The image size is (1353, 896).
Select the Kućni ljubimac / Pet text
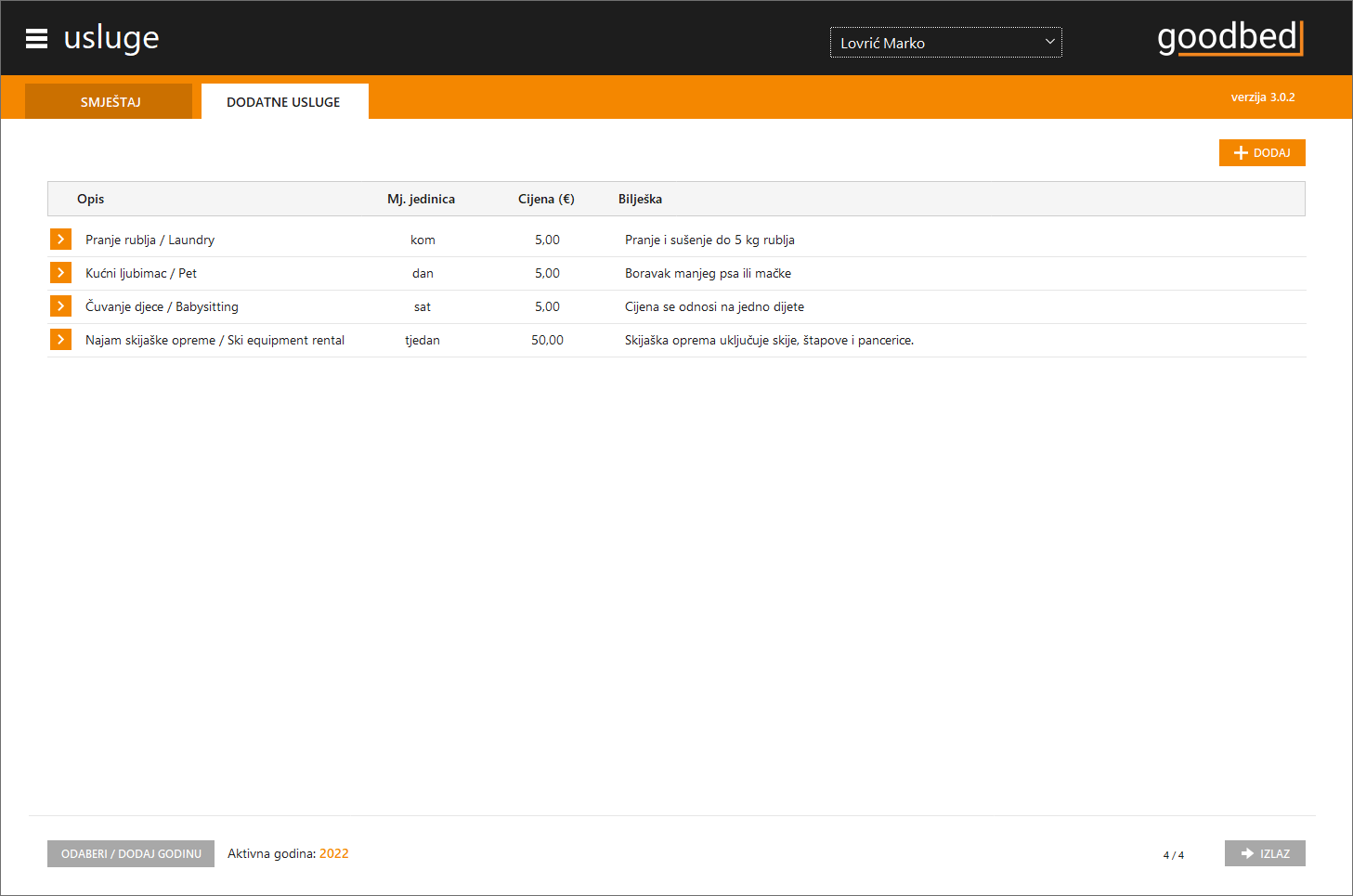point(141,273)
